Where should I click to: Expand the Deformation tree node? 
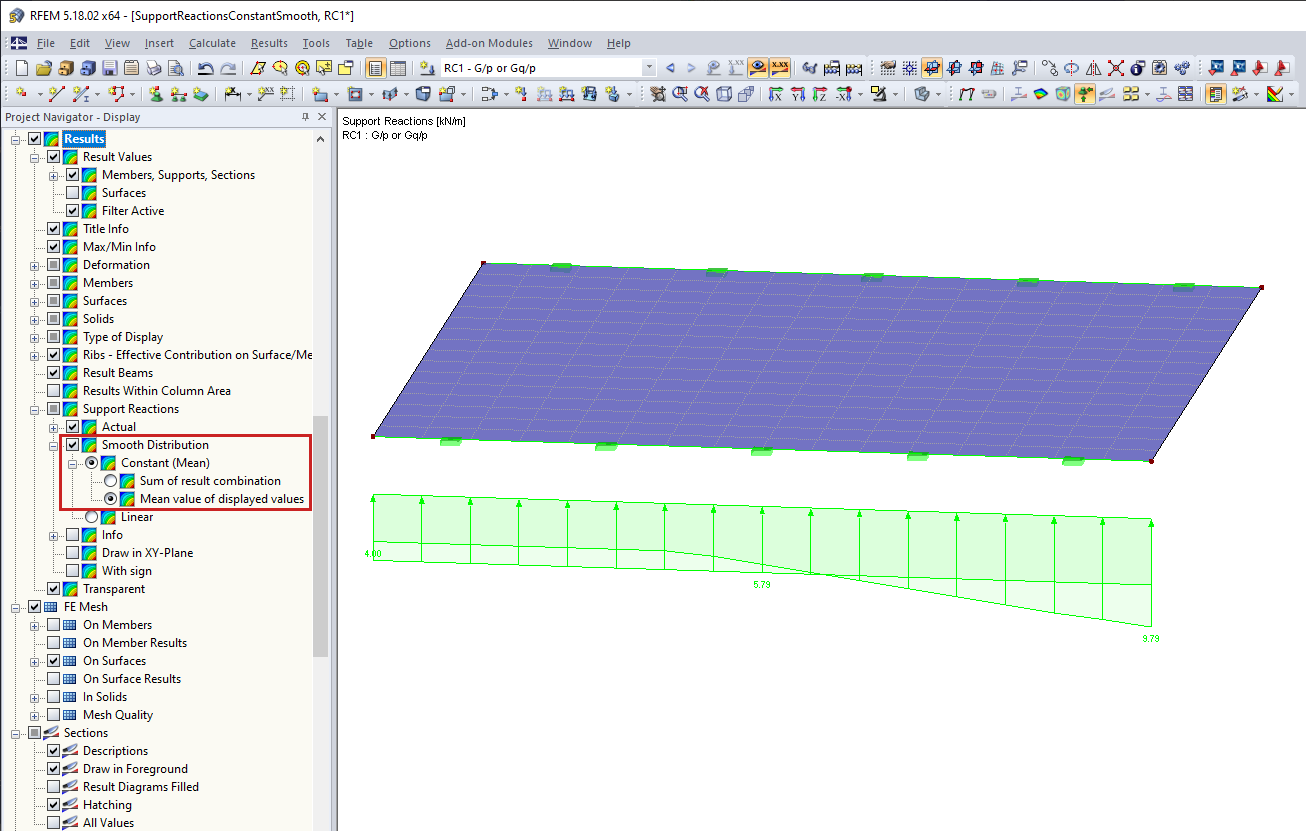35,265
